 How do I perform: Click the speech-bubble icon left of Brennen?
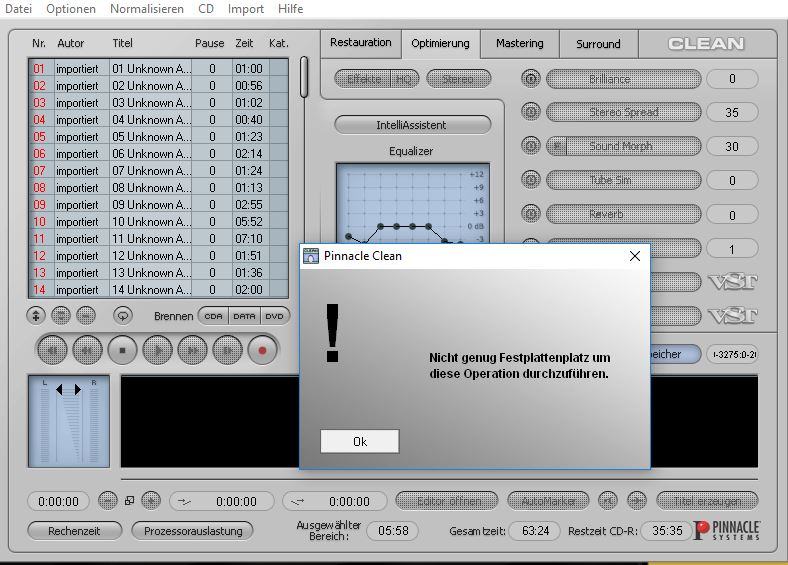point(123,316)
